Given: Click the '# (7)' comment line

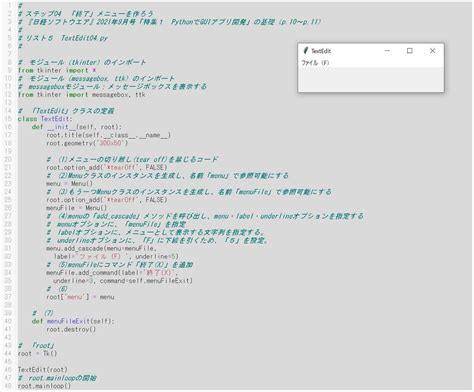Looking at the screenshot, I should click(x=43, y=313).
